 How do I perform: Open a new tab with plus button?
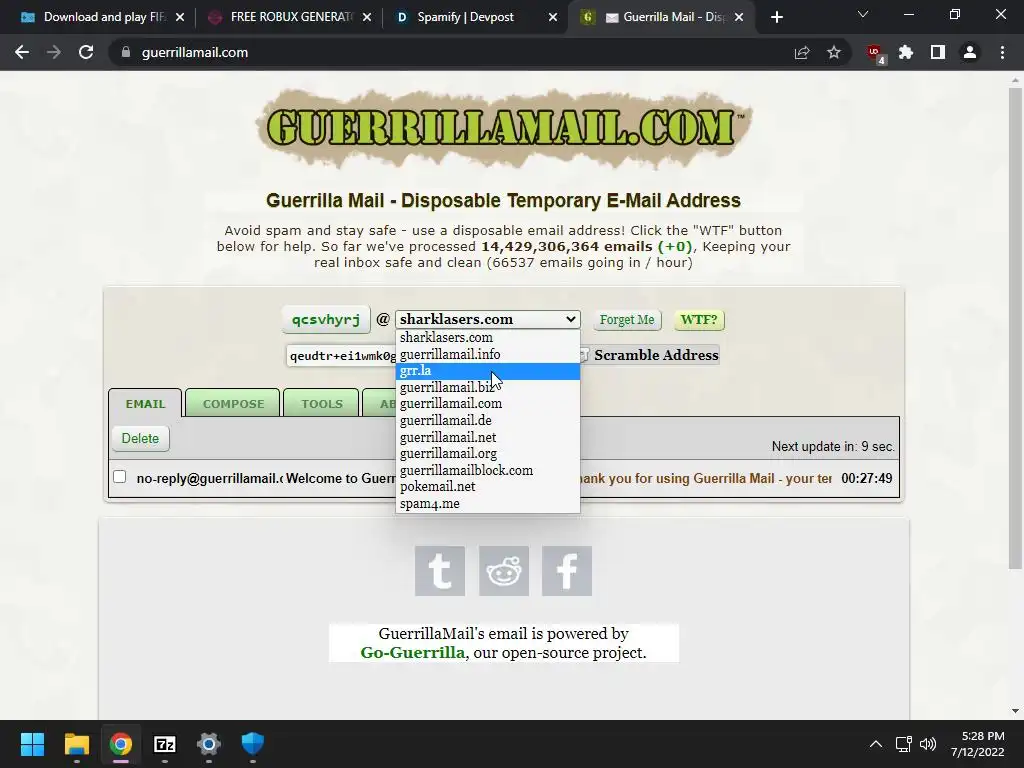coord(776,17)
